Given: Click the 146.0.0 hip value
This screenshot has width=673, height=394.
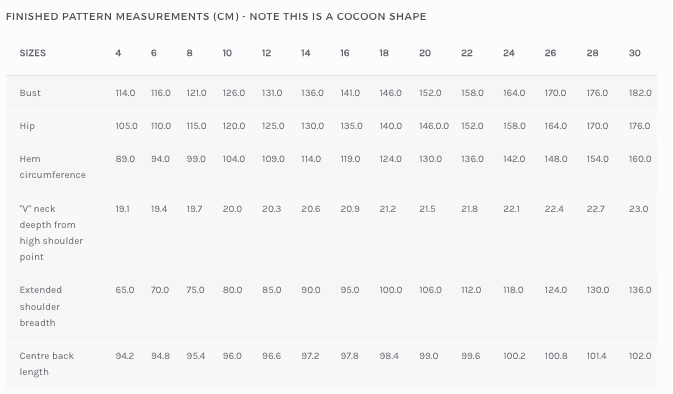Looking at the screenshot, I should click(434, 126).
